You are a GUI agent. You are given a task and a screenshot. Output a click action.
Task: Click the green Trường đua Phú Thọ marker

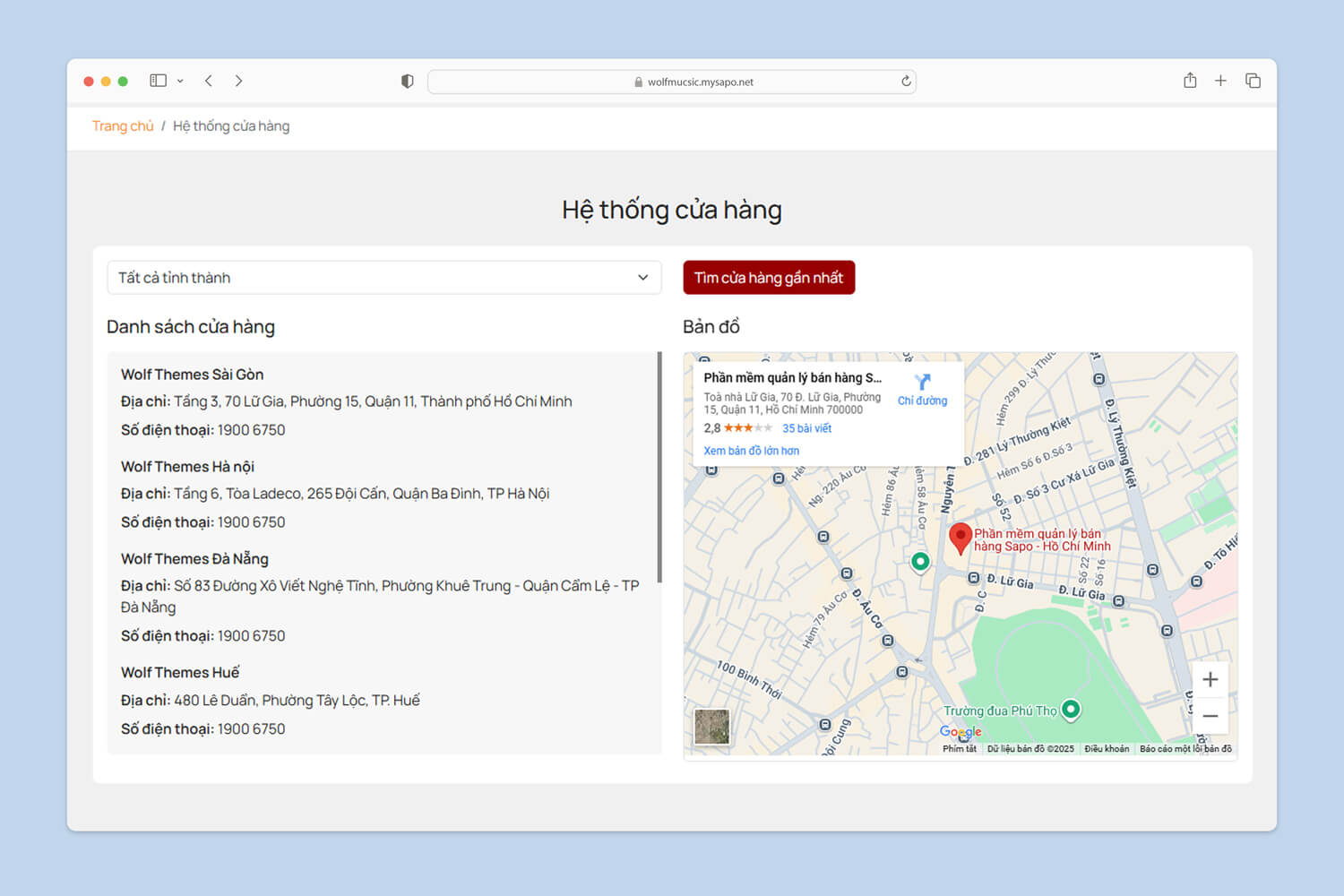coord(1072,709)
